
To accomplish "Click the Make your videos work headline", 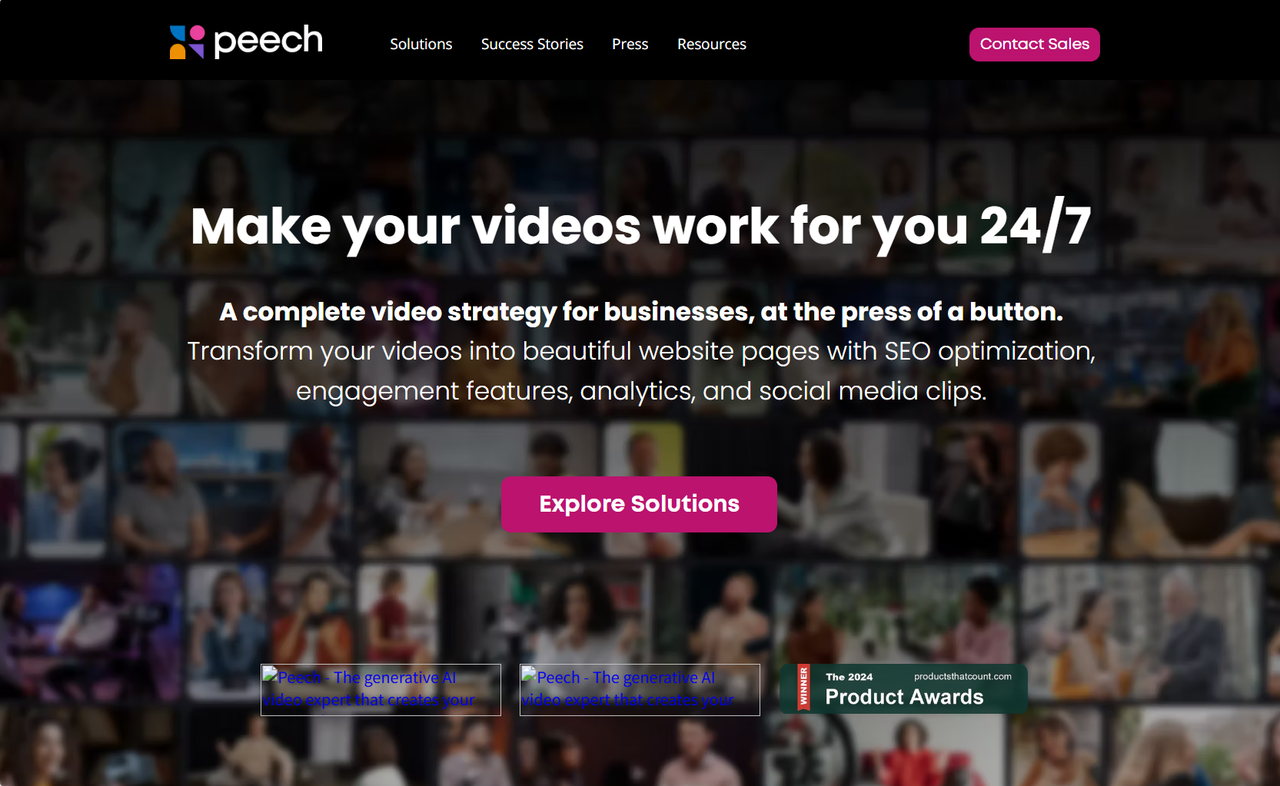I will pos(640,226).
